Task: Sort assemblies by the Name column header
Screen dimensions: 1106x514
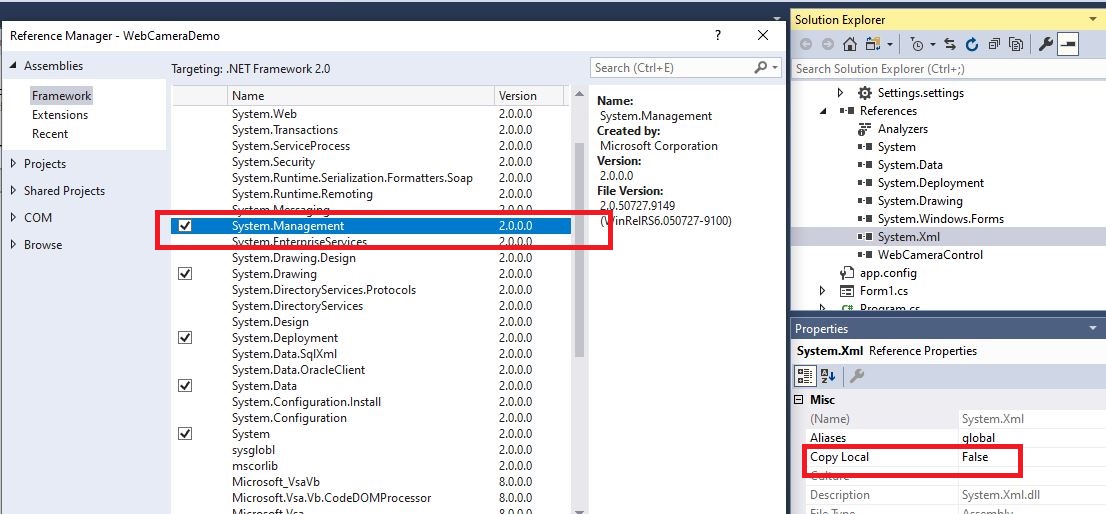Action: pos(360,96)
